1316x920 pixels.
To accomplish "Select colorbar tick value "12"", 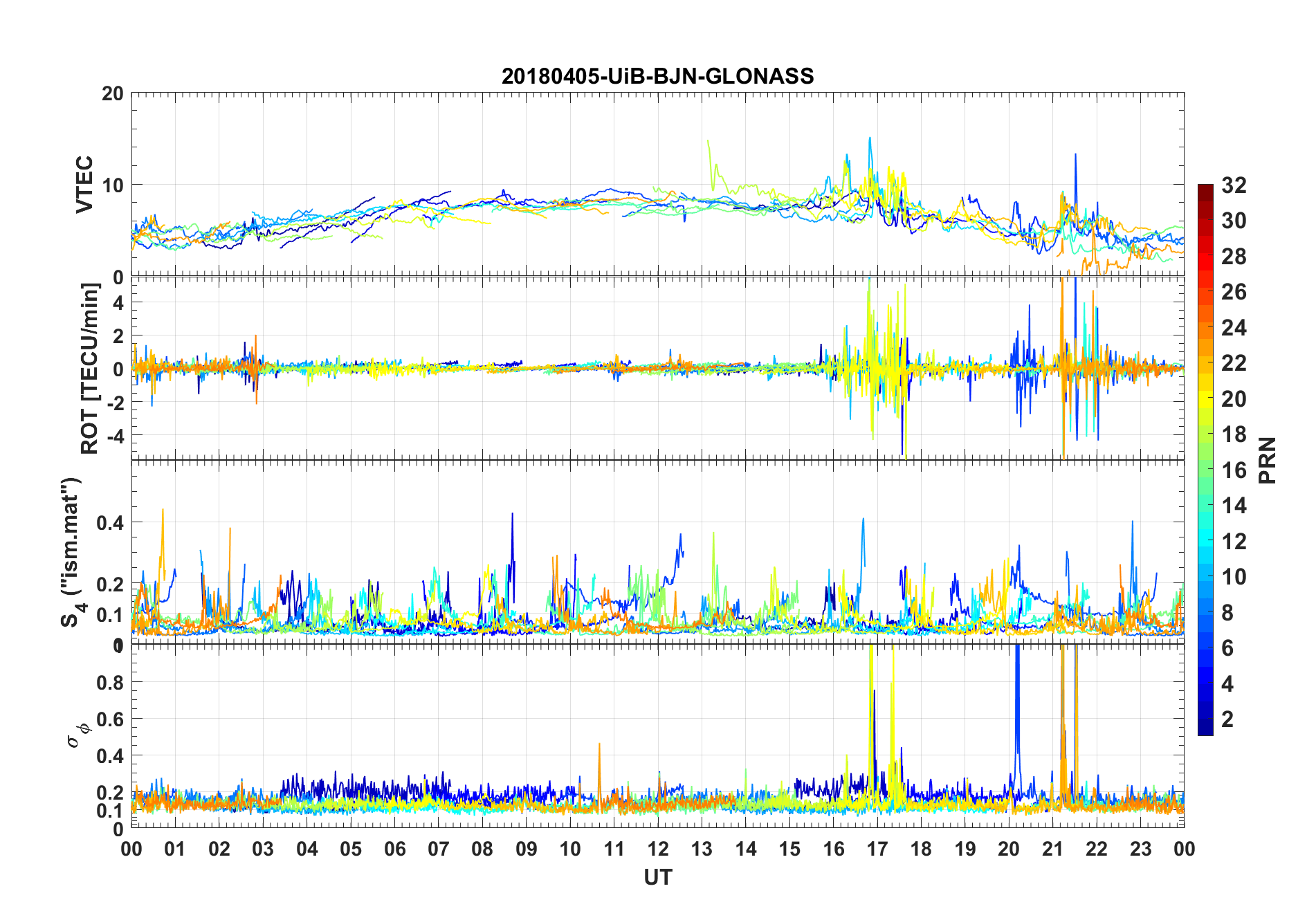I will pos(1234,541).
